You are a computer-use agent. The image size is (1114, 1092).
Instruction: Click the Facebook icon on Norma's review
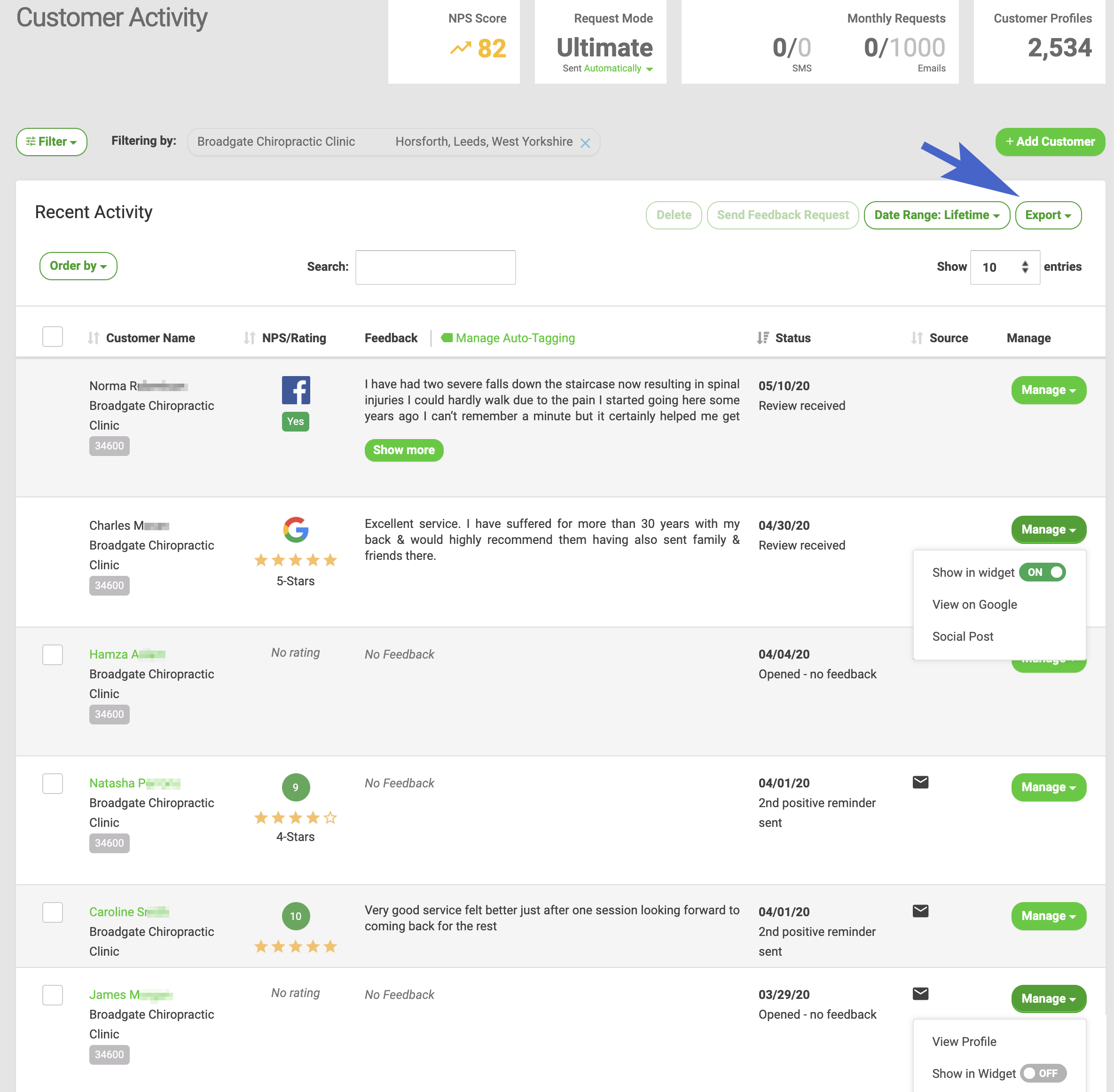(296, 391)
